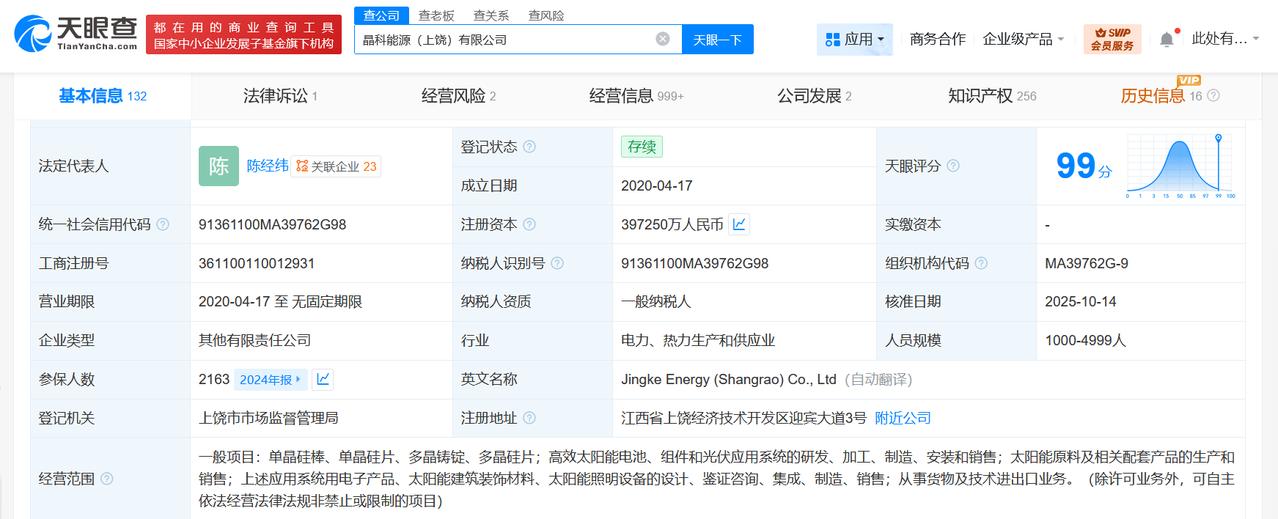Screen dimensions: 1278x519
Task: Click the 江西省上饶经济技术开发区迎宾大道3号 address
Action: pyautogui.click(x=744, y=418)
